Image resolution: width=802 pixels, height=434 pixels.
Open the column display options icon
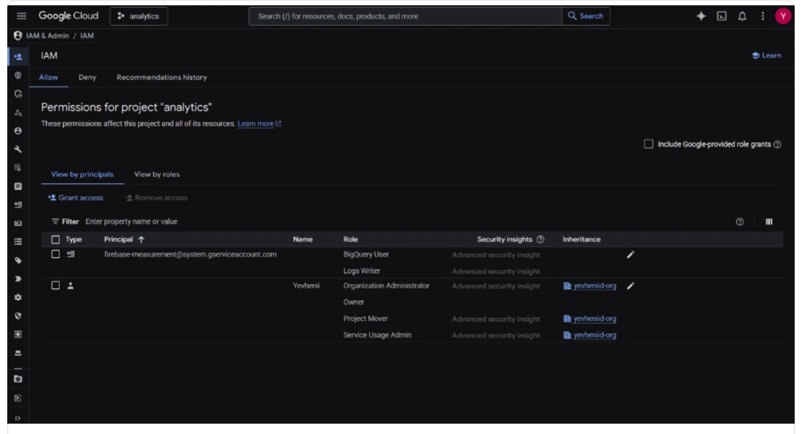769,221
